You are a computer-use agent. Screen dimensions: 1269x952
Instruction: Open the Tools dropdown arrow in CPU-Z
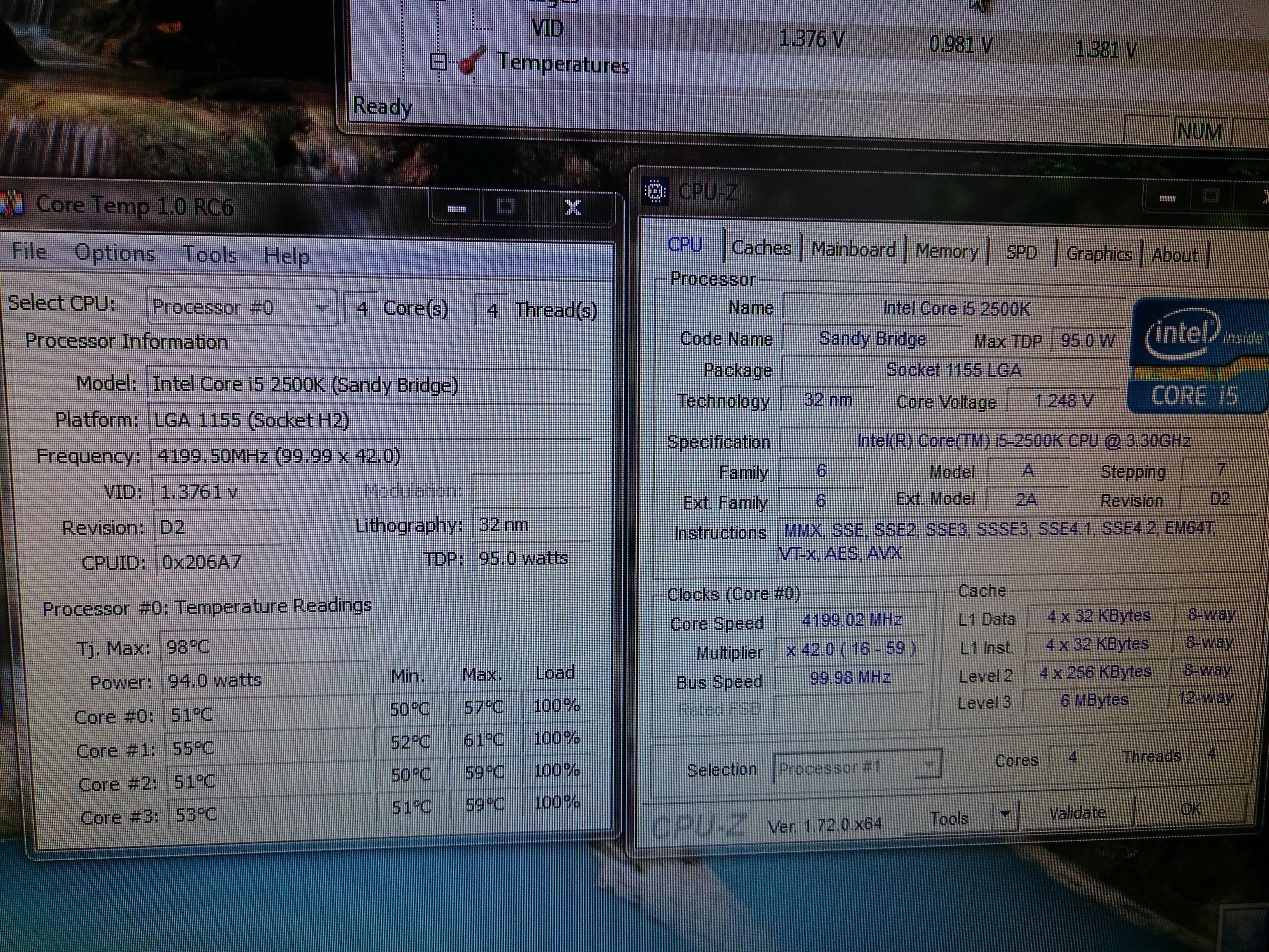(1004, 814)
